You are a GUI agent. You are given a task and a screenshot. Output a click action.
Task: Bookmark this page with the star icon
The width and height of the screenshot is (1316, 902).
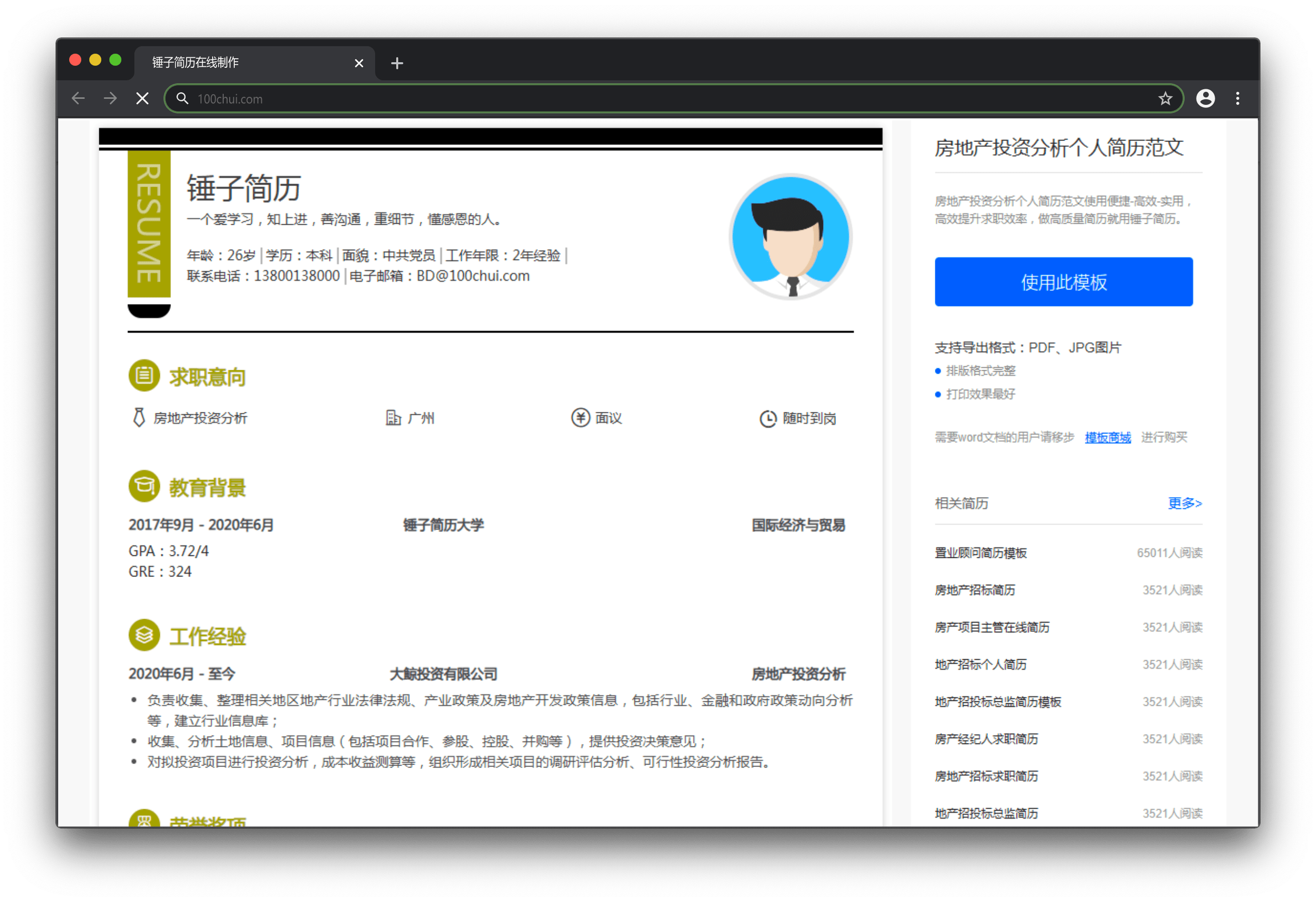1165,99
